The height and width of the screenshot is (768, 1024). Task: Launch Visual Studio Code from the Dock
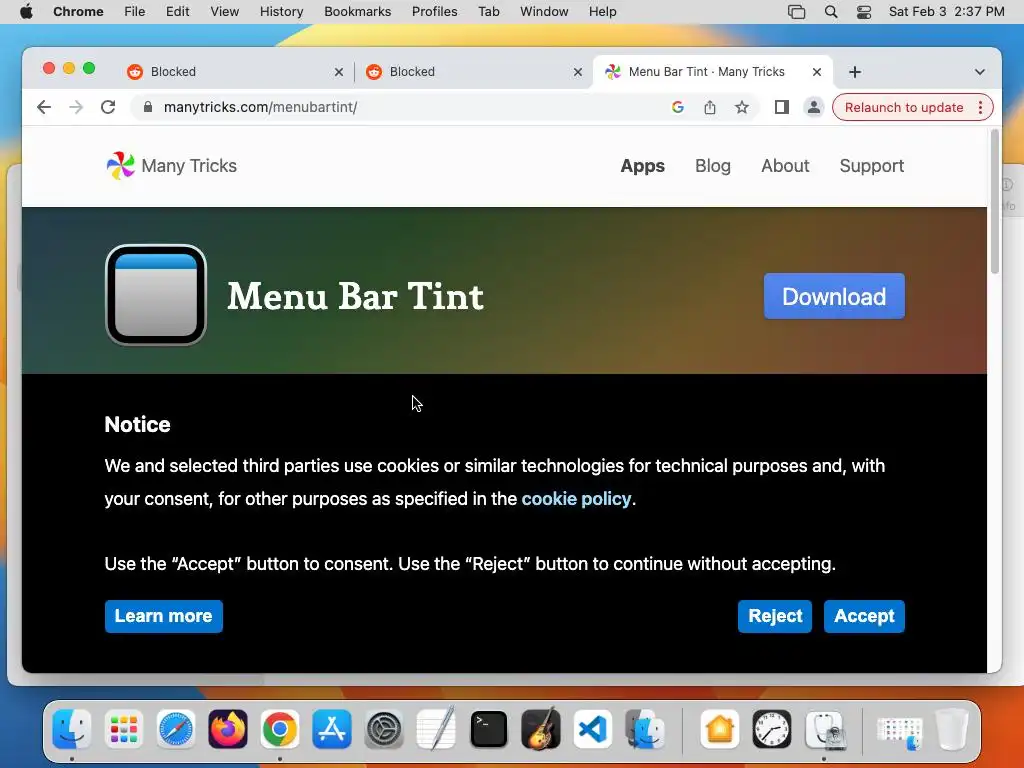click(593, 729)
